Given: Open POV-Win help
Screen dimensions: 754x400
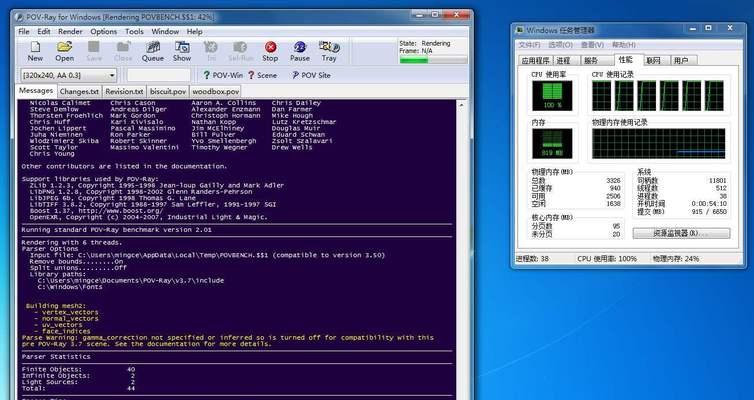Looking at the screenshot, I should [x=223, y=75].
